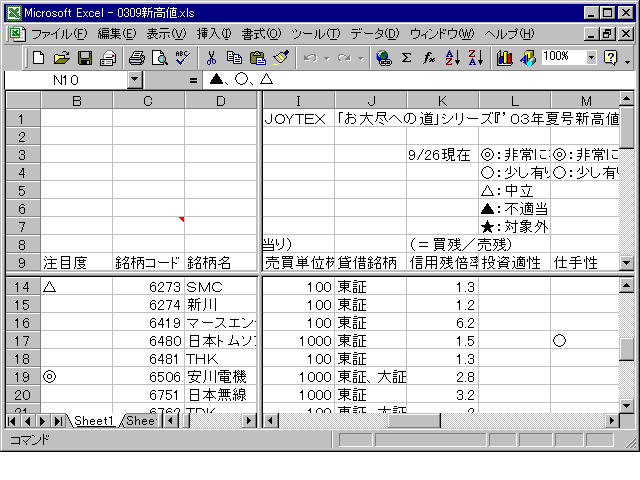Open the 編集(E) menu

pos(117,34)
